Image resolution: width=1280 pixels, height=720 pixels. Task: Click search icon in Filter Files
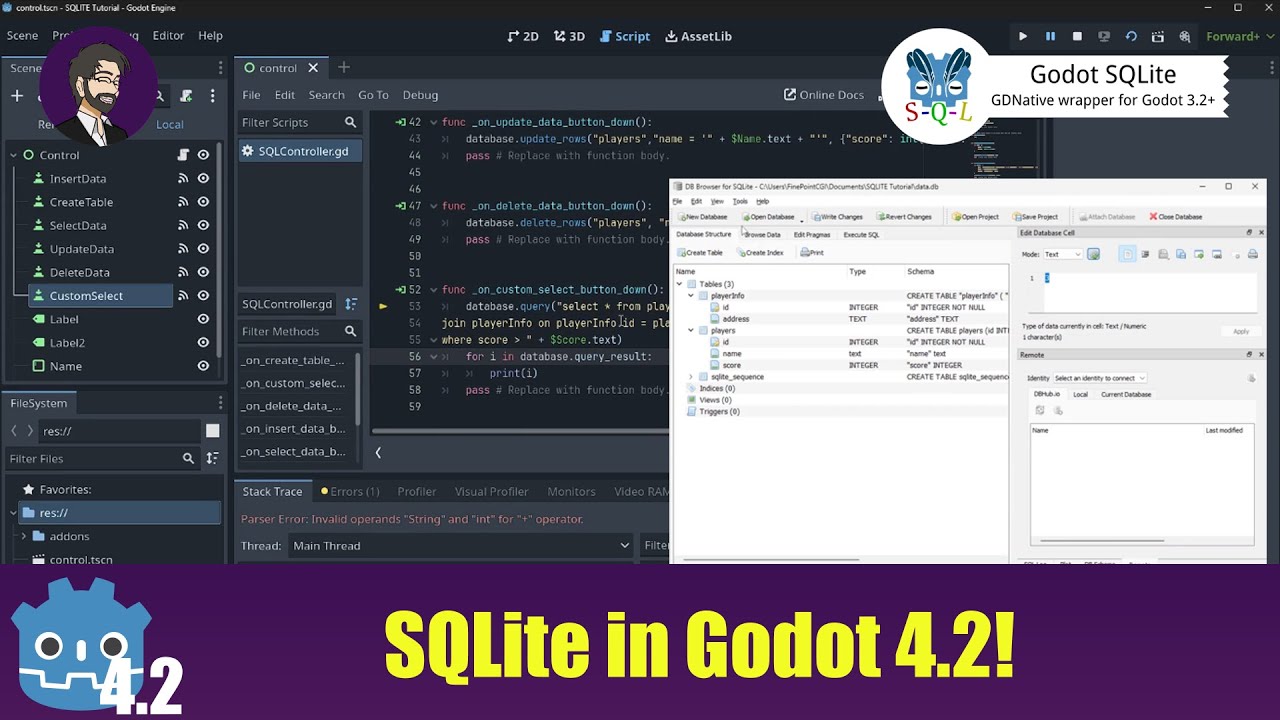(188, 458)
